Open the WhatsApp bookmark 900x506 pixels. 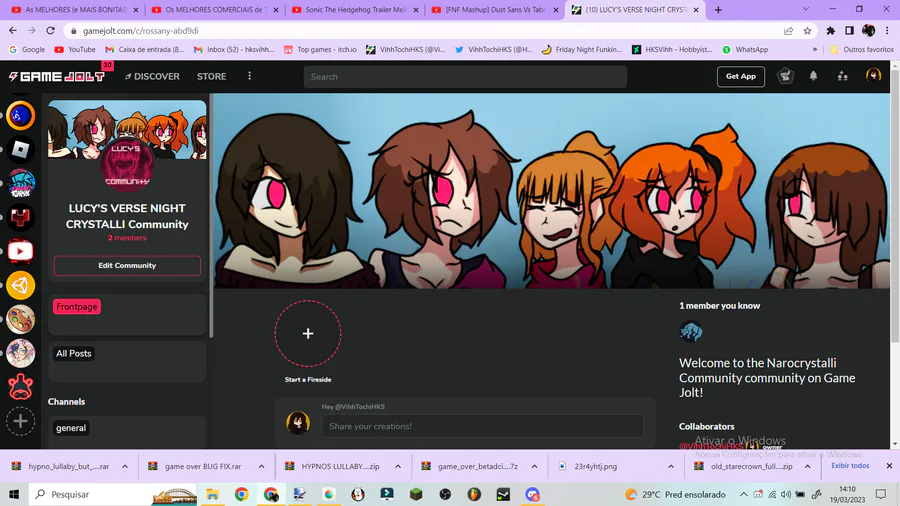point(744,49)
